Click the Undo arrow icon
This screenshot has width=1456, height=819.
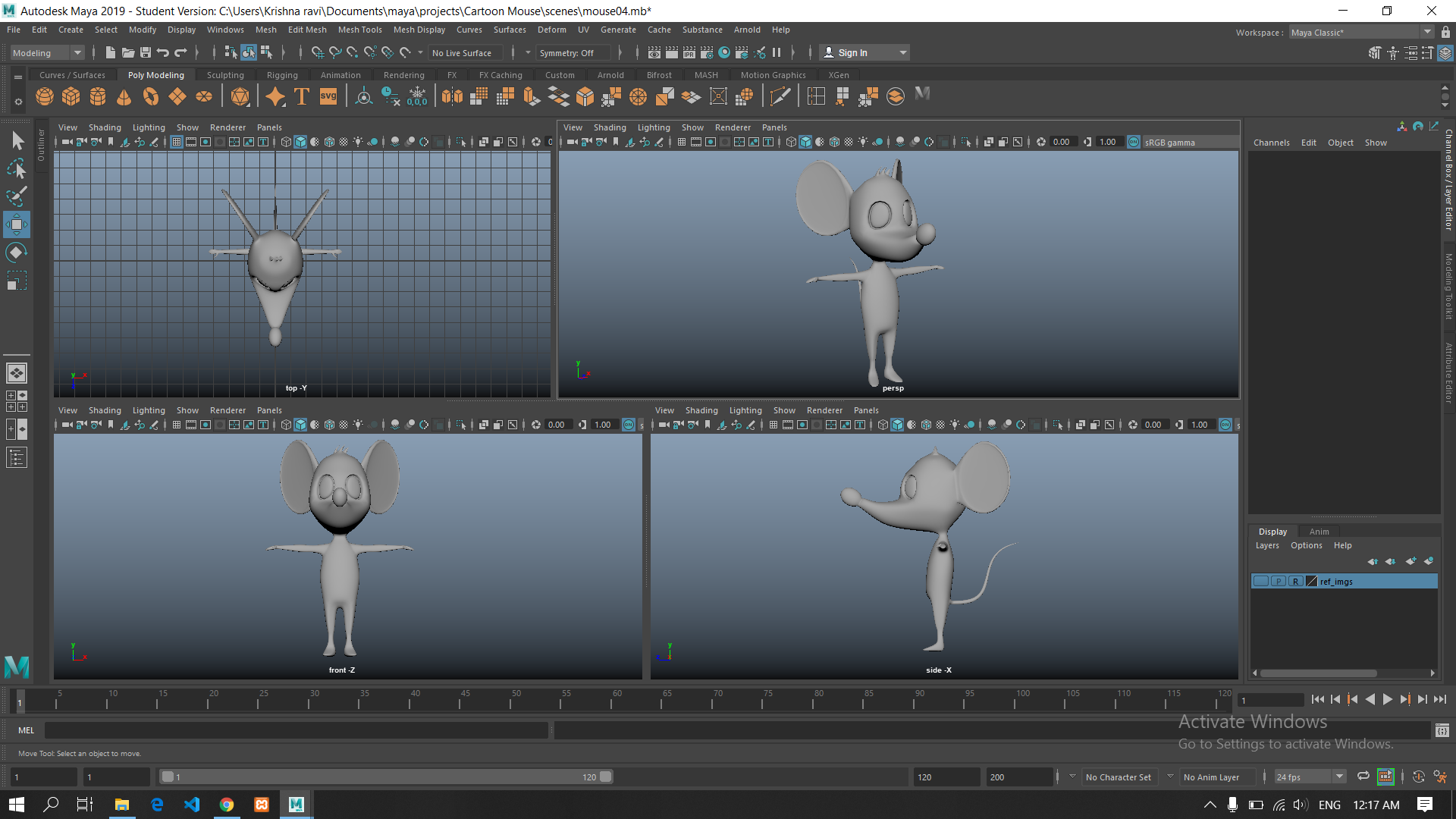[x=163, y=52]
